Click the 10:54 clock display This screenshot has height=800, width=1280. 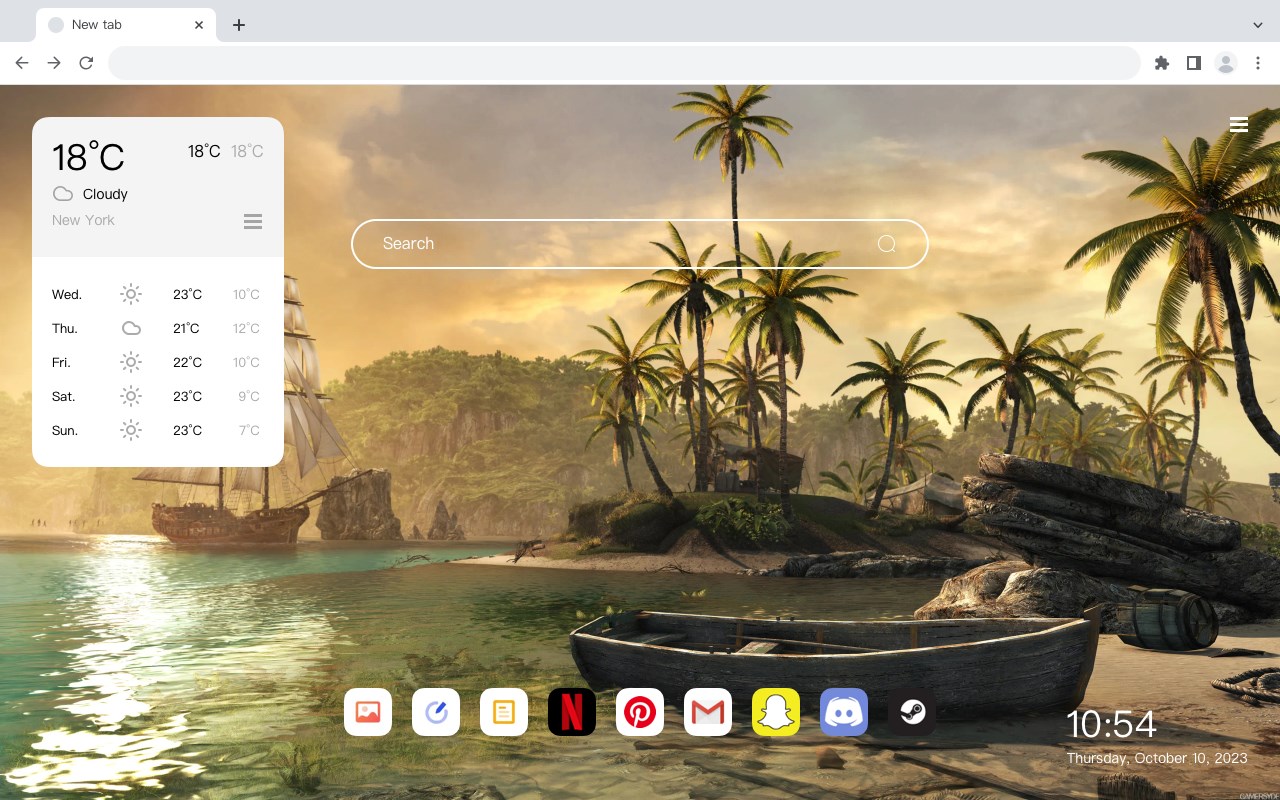(1111, 724)
